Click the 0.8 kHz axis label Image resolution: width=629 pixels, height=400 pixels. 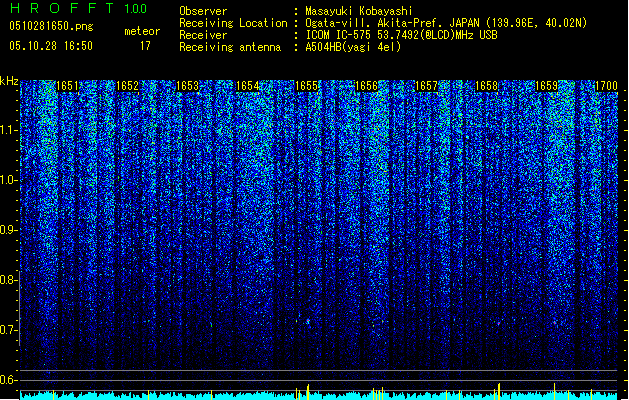click(7, 280)
